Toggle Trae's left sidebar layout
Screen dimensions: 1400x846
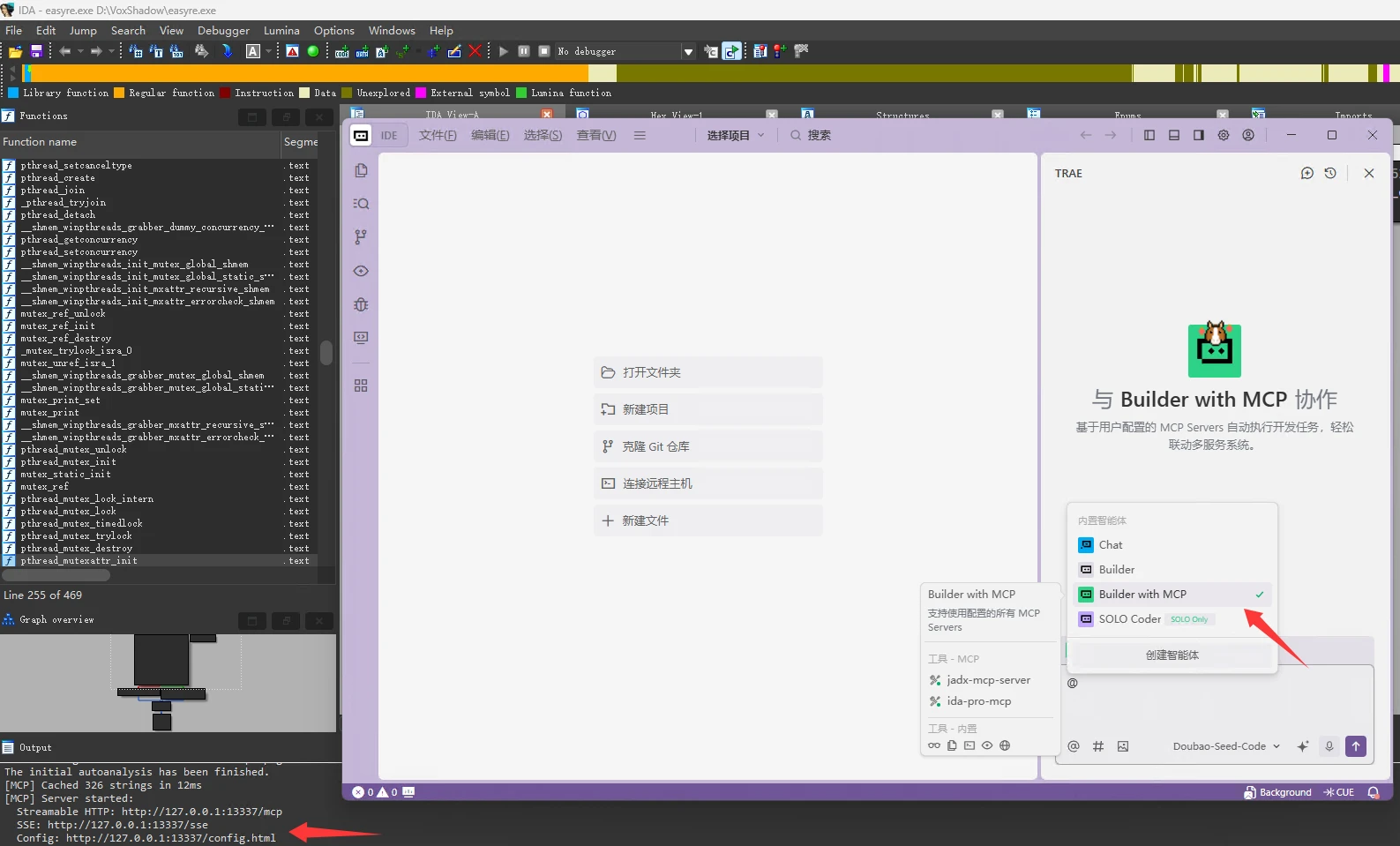[1149, 135]
